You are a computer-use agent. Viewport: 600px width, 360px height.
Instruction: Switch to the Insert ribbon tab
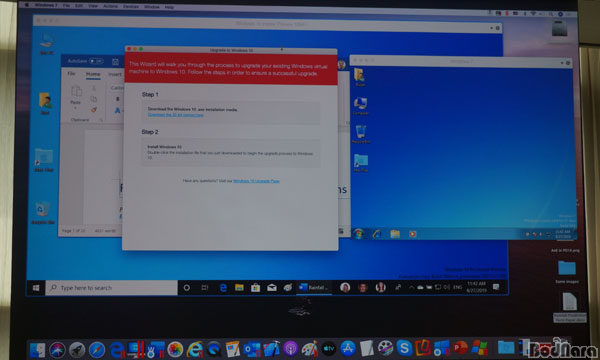click(x=115, y=74)
